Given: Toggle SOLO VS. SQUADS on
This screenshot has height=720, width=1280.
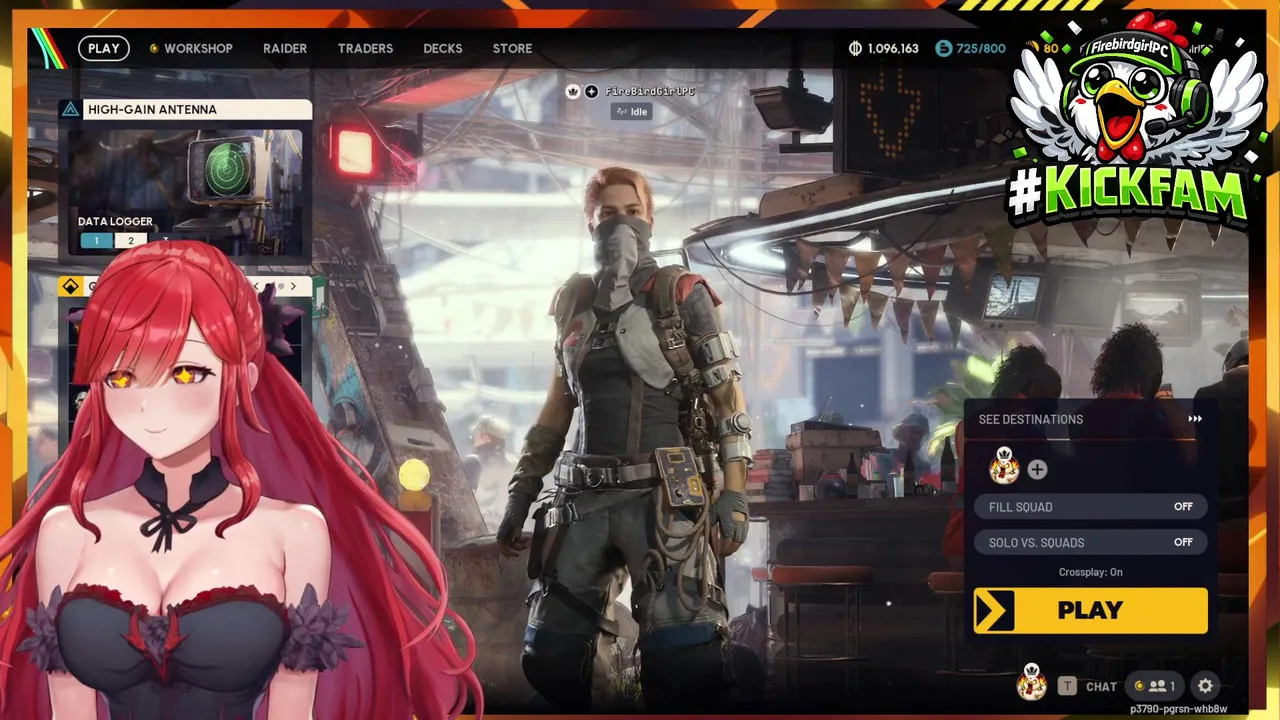Looking at the screenshot, I should 1091,542.
